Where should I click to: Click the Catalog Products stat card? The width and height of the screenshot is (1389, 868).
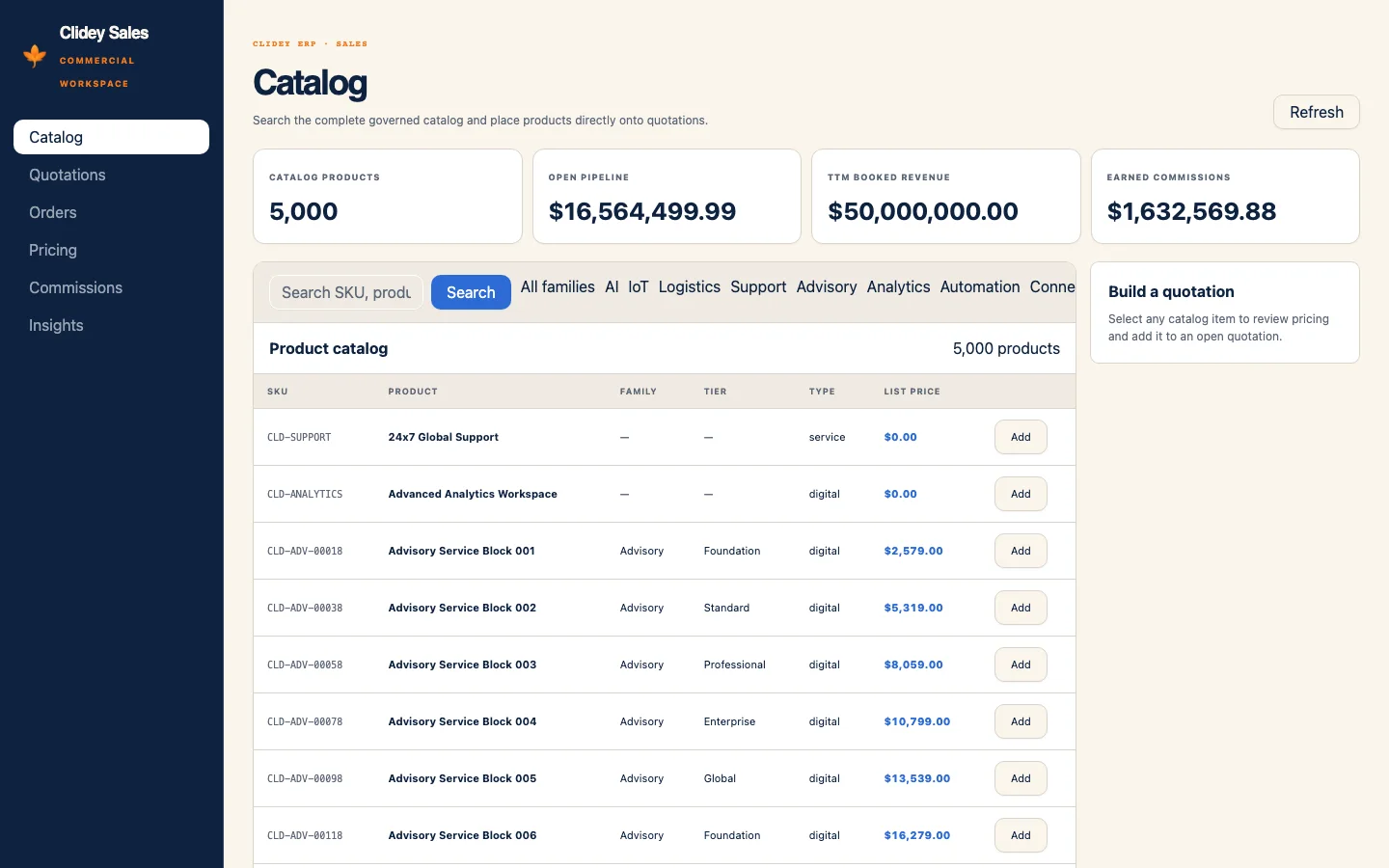point(388,196)
